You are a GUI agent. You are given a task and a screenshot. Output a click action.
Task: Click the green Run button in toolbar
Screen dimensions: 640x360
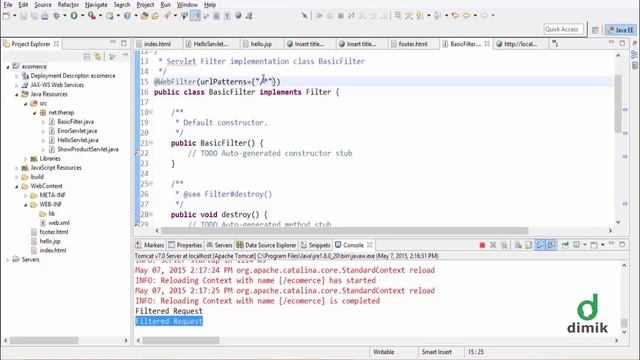[74, 16]
